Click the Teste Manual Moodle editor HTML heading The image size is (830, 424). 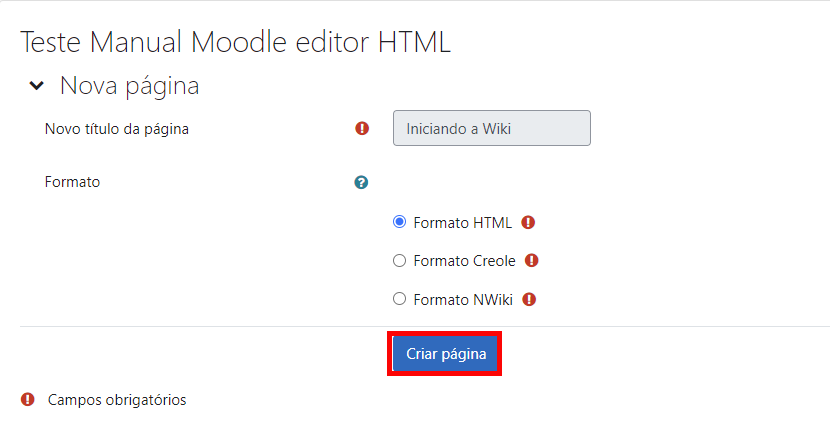pos(235,42)
